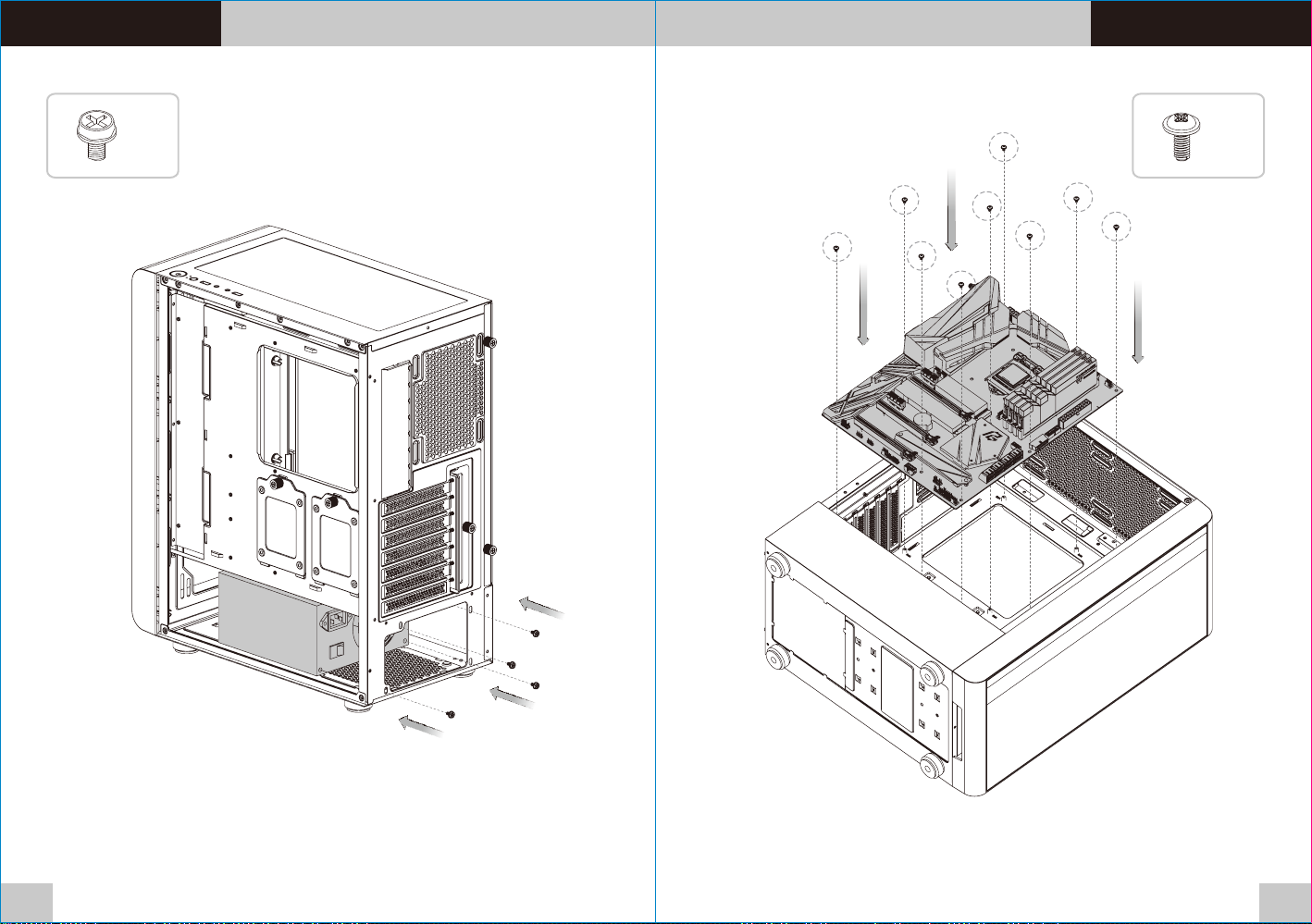The height and width of the screenshot is (924, 1312).
Task: Click the black header block on the right page
Action: pyautogui.click(x=1201, y=22)
